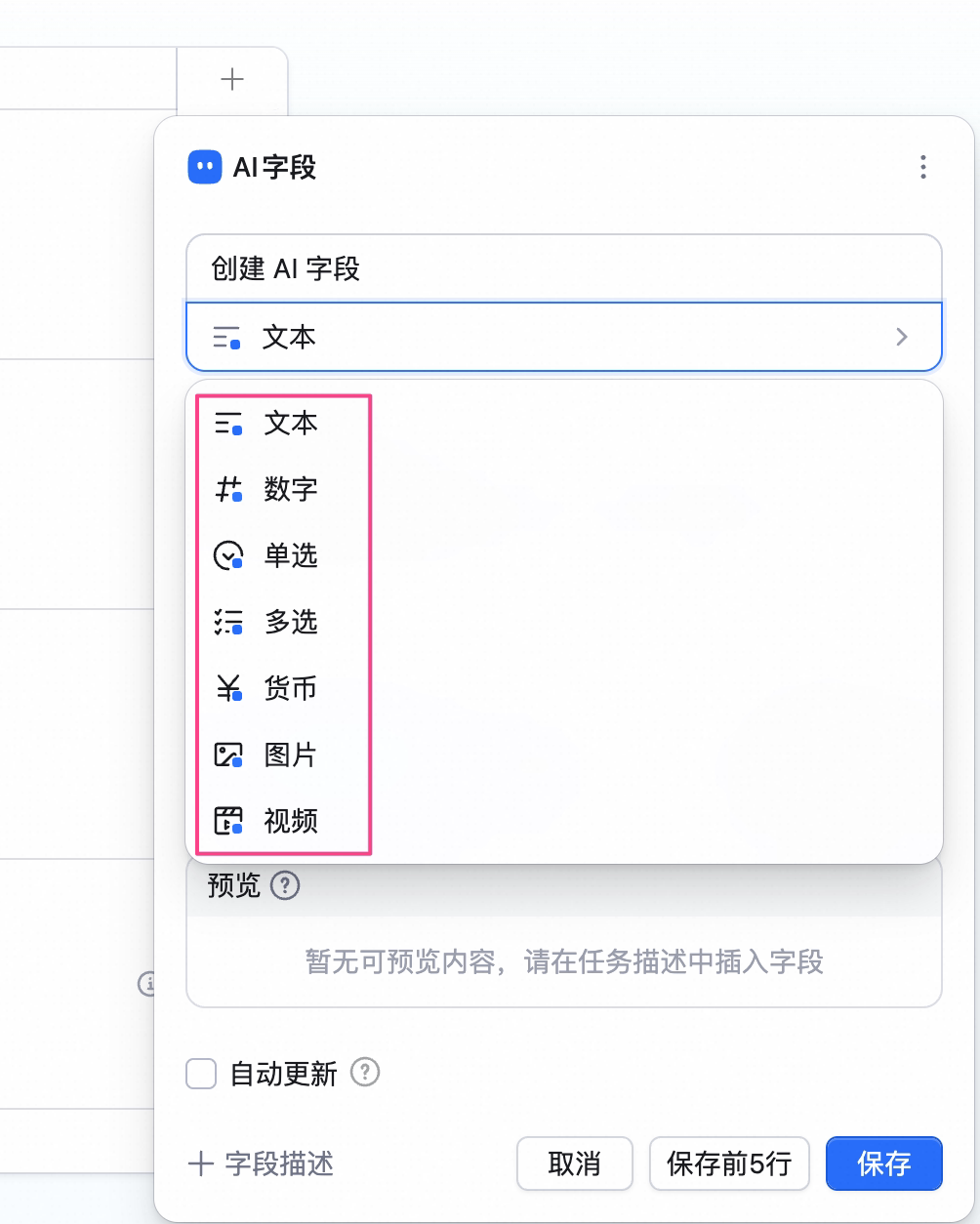
Task: Click help icon beside 自动更新
Action: point(365,1072)
